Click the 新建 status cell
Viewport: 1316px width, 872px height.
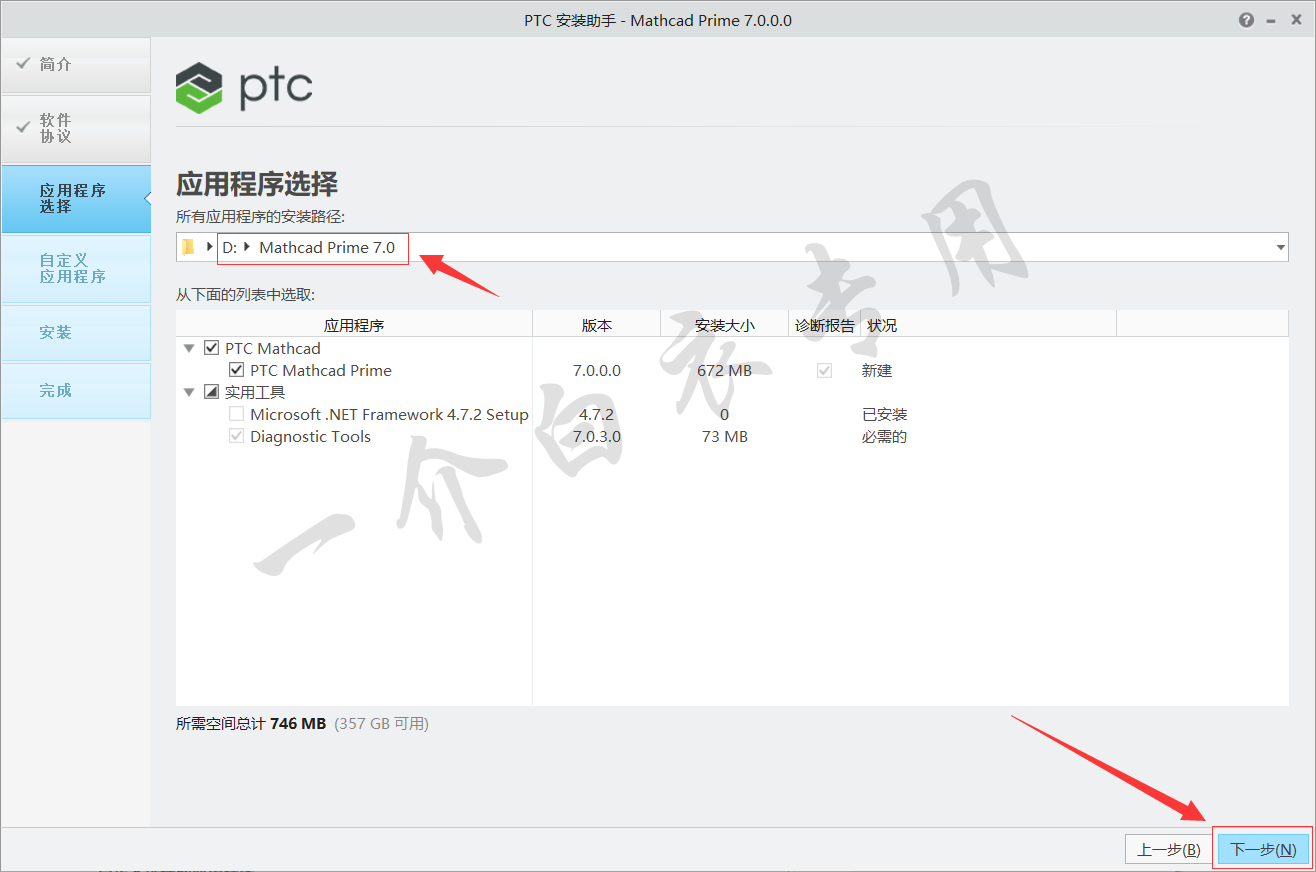pyautogui.click(x=877, y=370)
